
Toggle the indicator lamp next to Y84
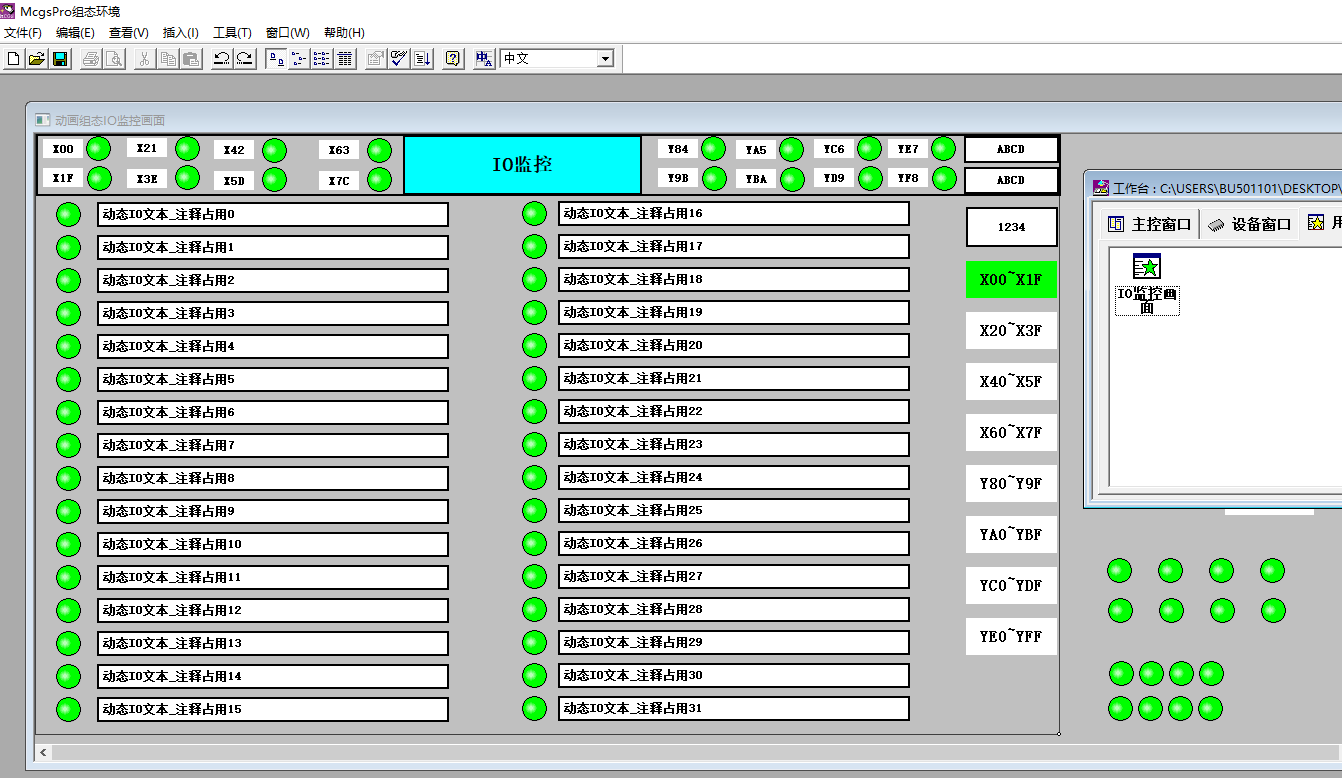pos(713,149)
